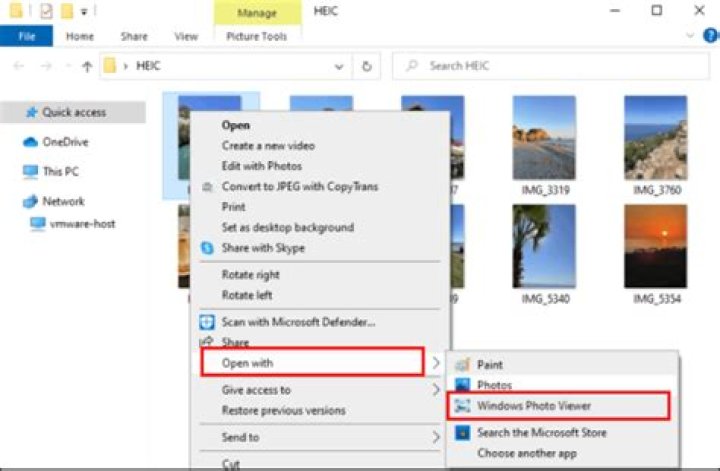Expand the Open with submenu arrow
Viewport: 720px width, 471px height.
[x=436, y=363]
